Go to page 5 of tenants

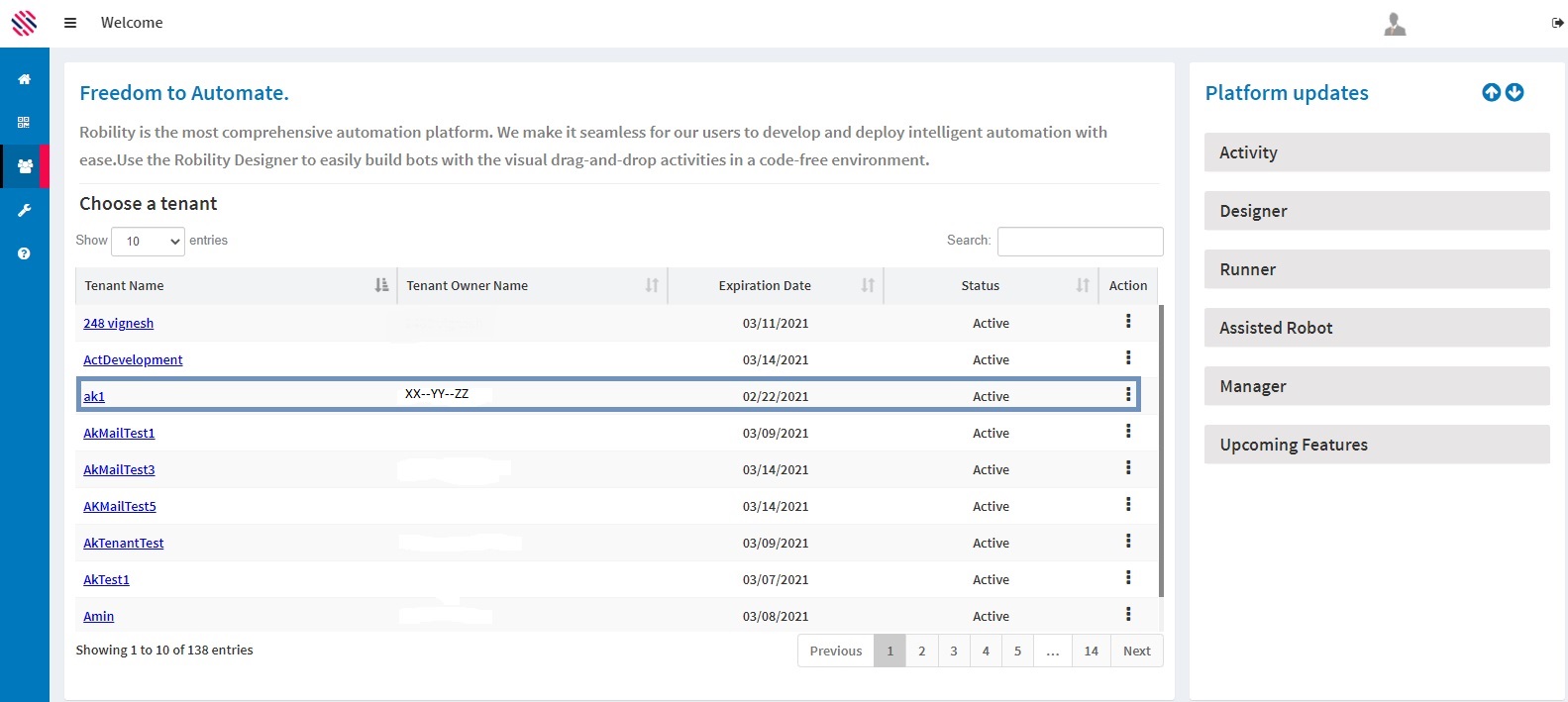pos(1017,651)
